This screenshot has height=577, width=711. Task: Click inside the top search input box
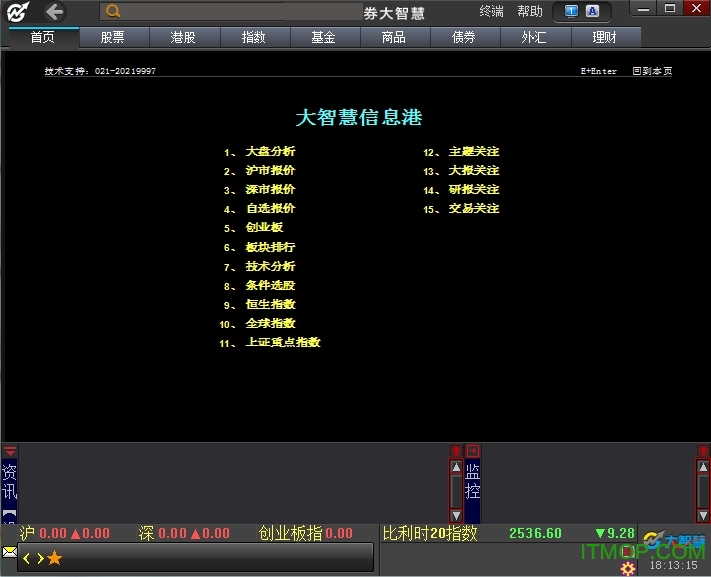pyautogui.click(x=231, y=11)
